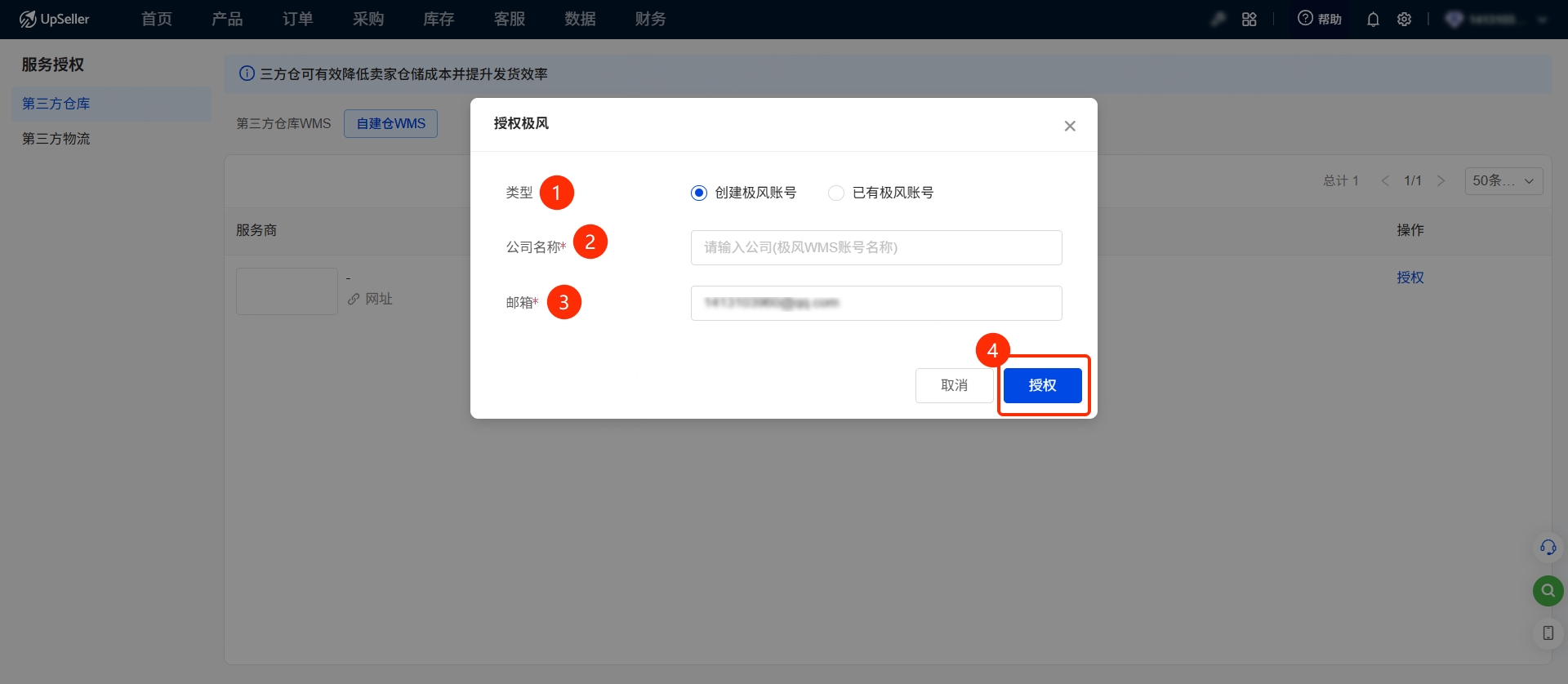The width and height of the screenshot is (1568, 684).
Task: Switch to 第三方仓库WMS tab
Action: pyautogui.click(x=283, y=123)
